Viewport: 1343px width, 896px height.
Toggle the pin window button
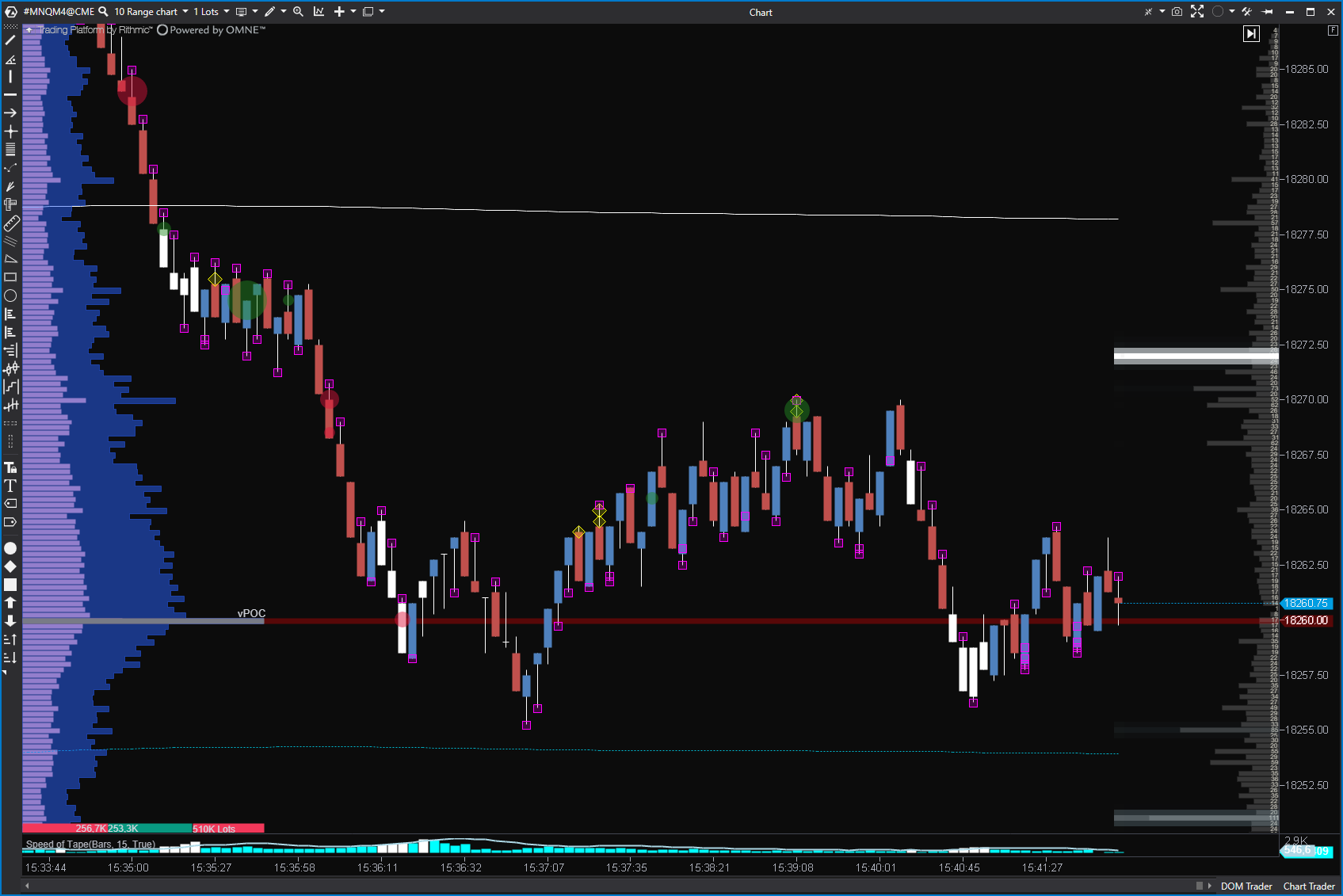click(x=1268, y=12)
